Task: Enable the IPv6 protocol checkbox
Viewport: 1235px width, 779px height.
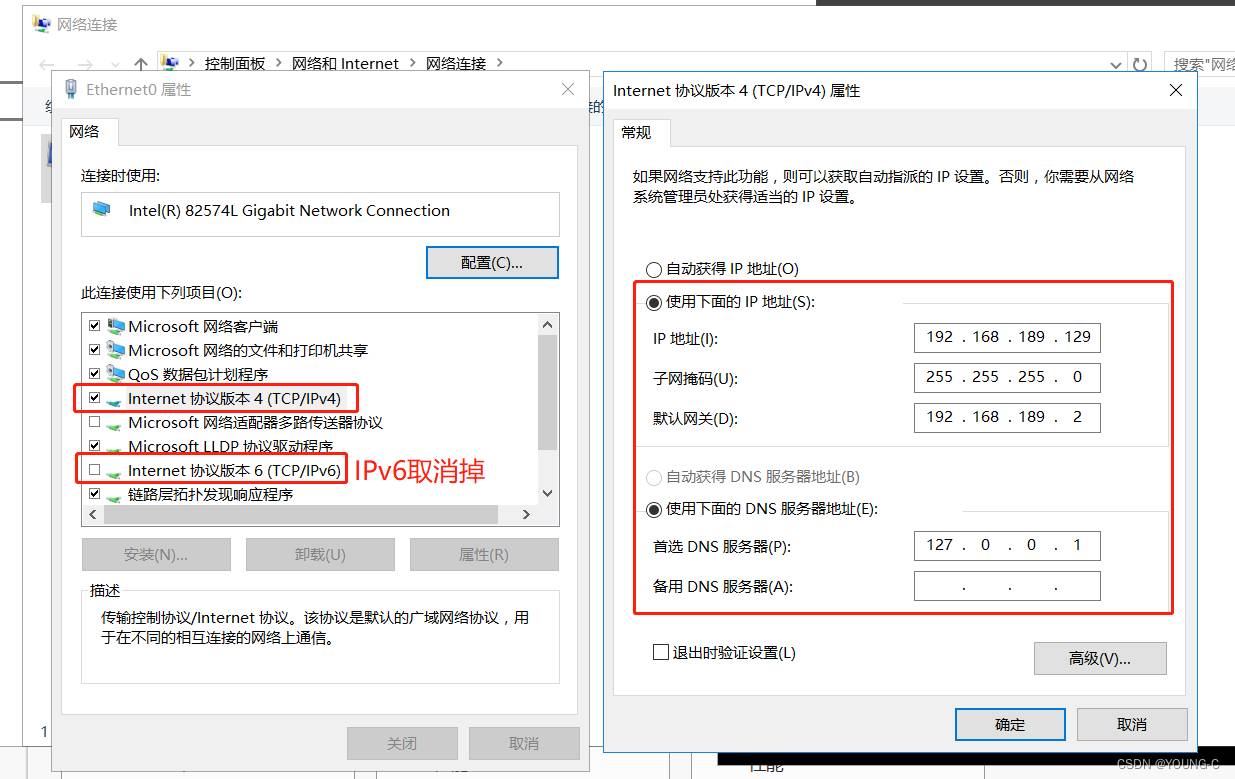Action: point(94,470)
